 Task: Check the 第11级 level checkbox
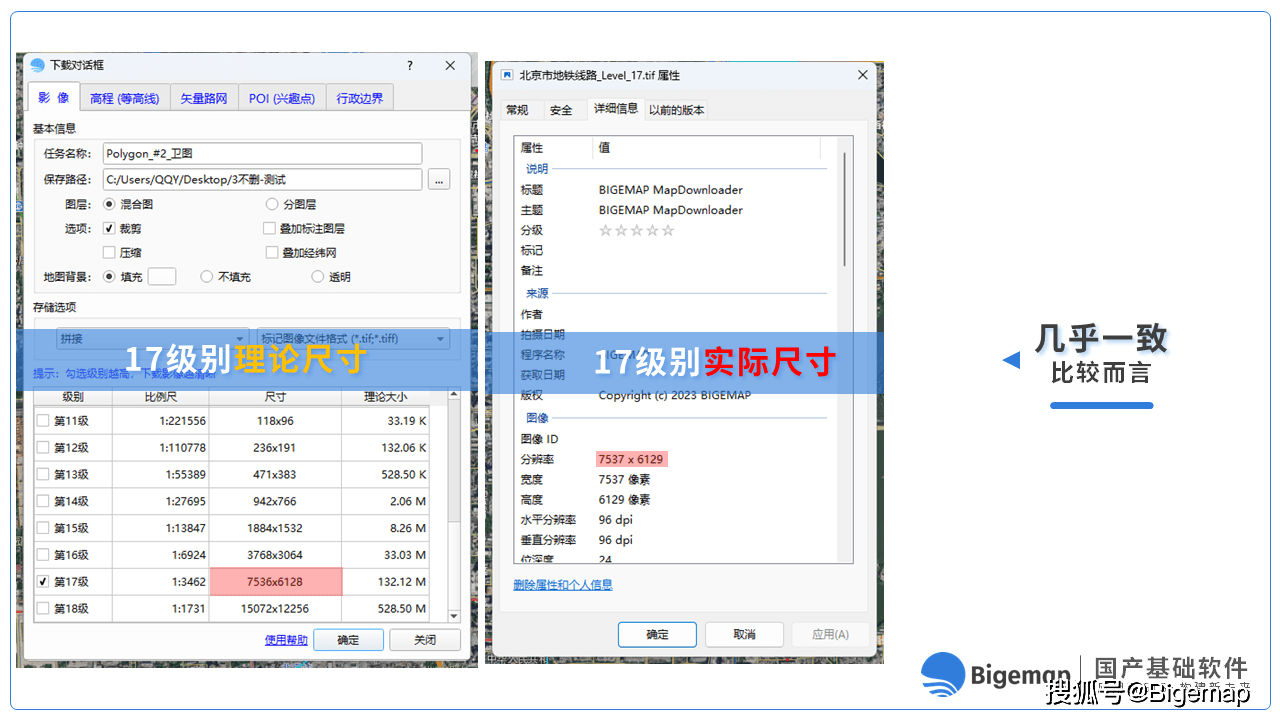coord(43,421)
